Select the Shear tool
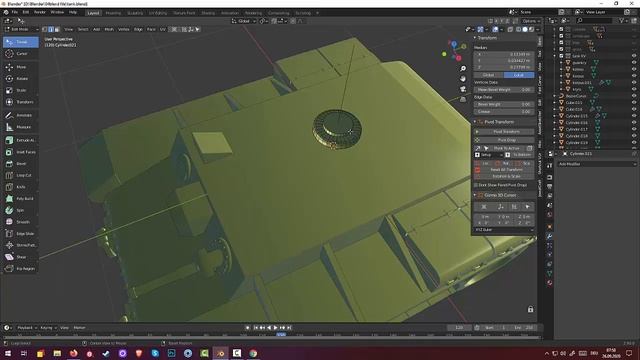Screen dimensions: 640x360 click(x=20, y=257)
